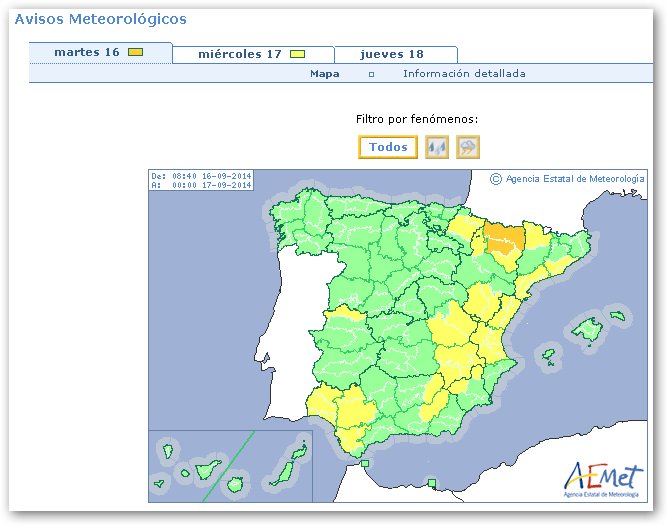The image size is (667, 525).
Task: Open the martes 16 tab
Action: [x=87, y=53]
